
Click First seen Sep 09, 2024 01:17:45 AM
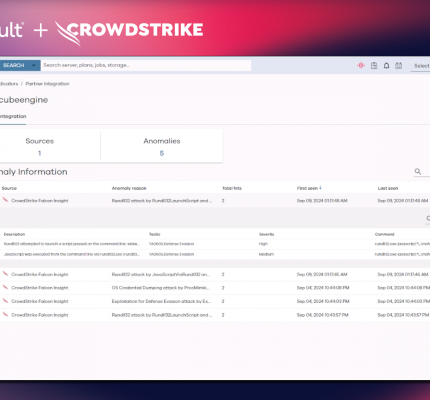click(x=322, y=274)
